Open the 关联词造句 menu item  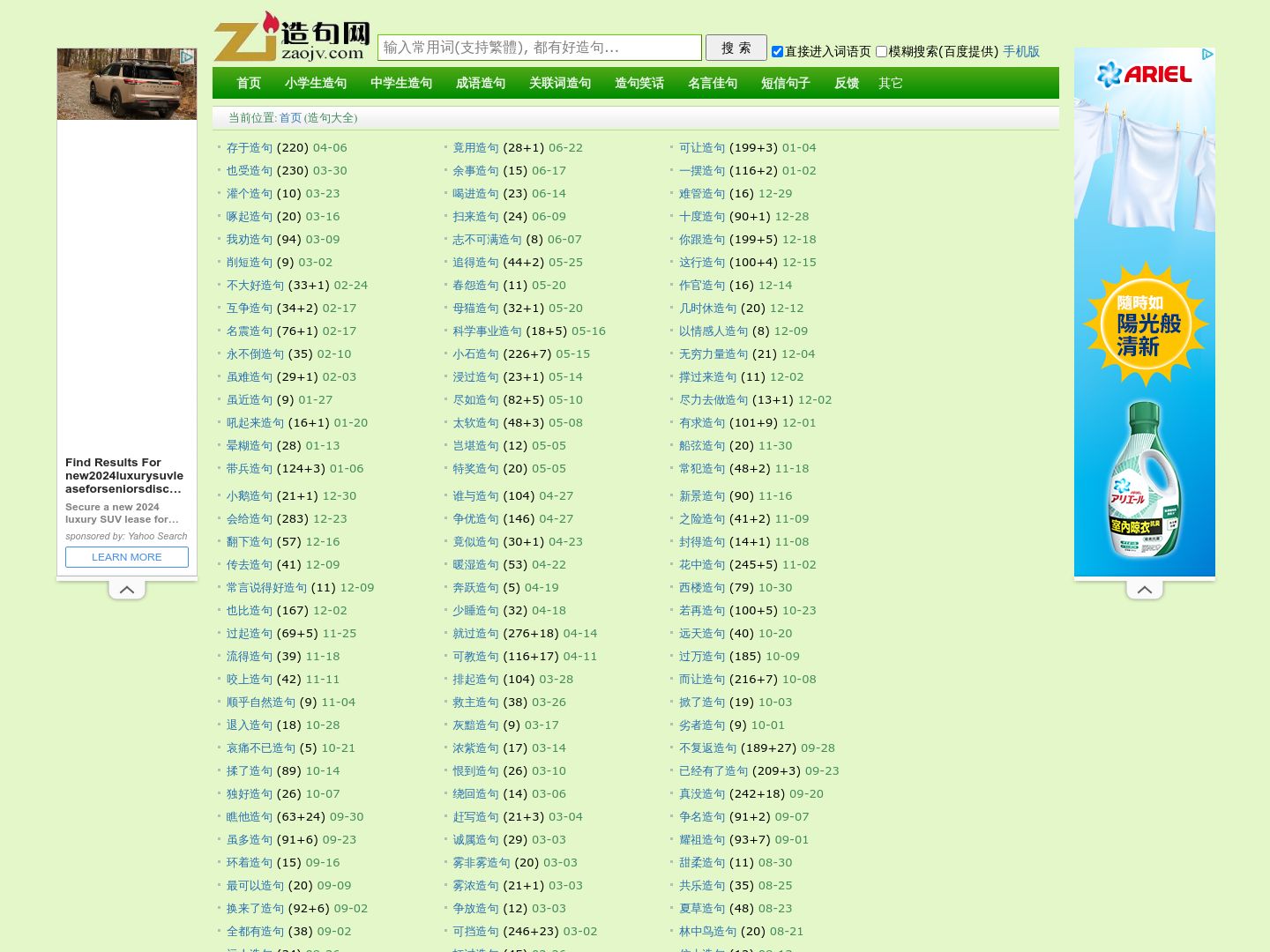coord(560,83)
